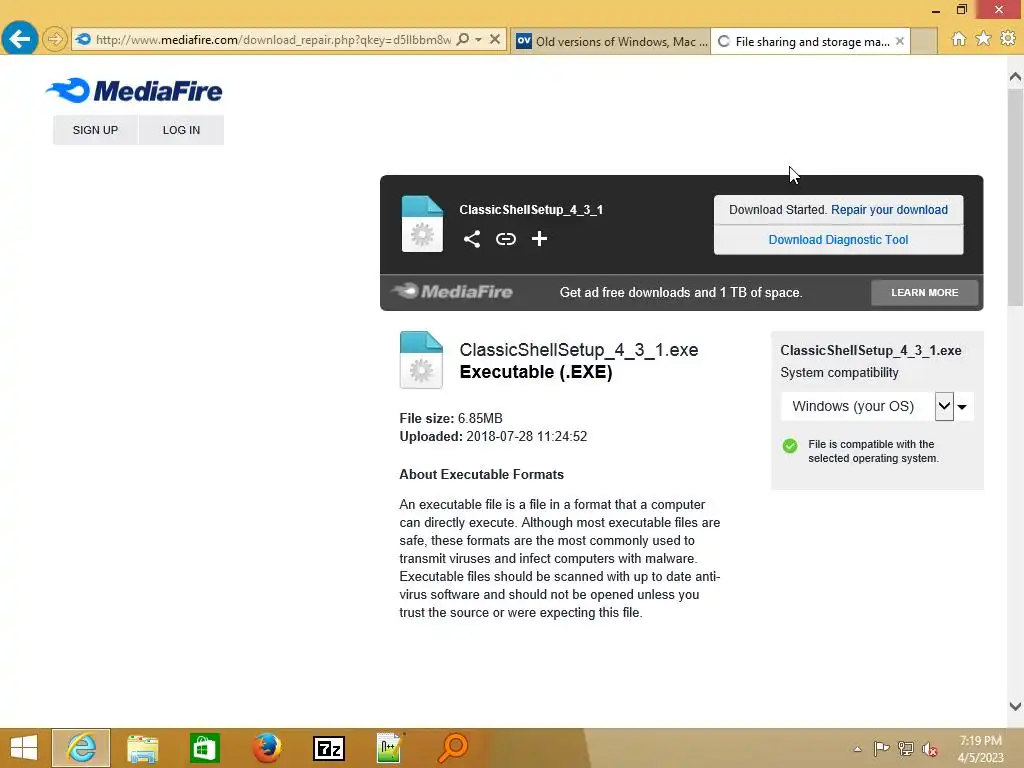Show hidden system tray icons
Image resolution: width=1024 pixels, height=768 pixels.
click(857, 749)
